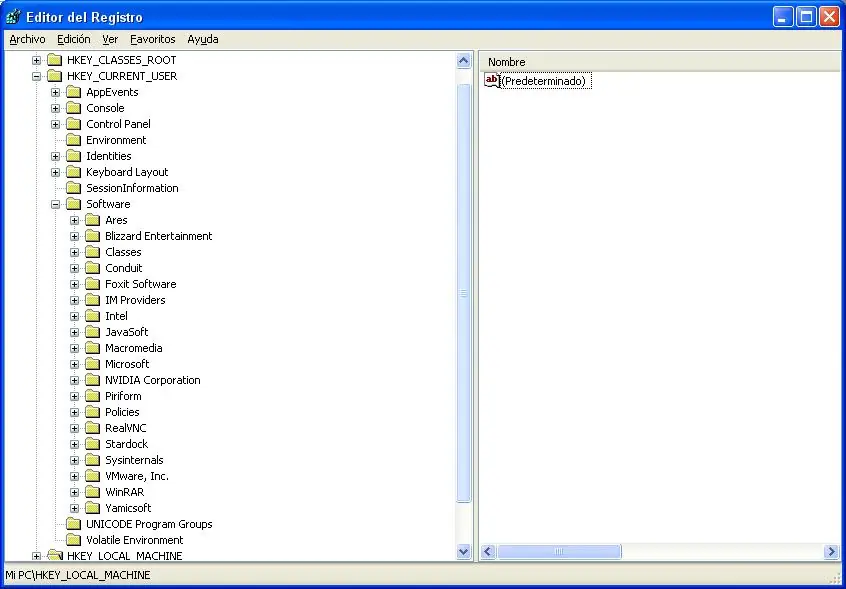Collapse the Software key
The width and height of the screenshot is (846, 589).
point(56,204)
